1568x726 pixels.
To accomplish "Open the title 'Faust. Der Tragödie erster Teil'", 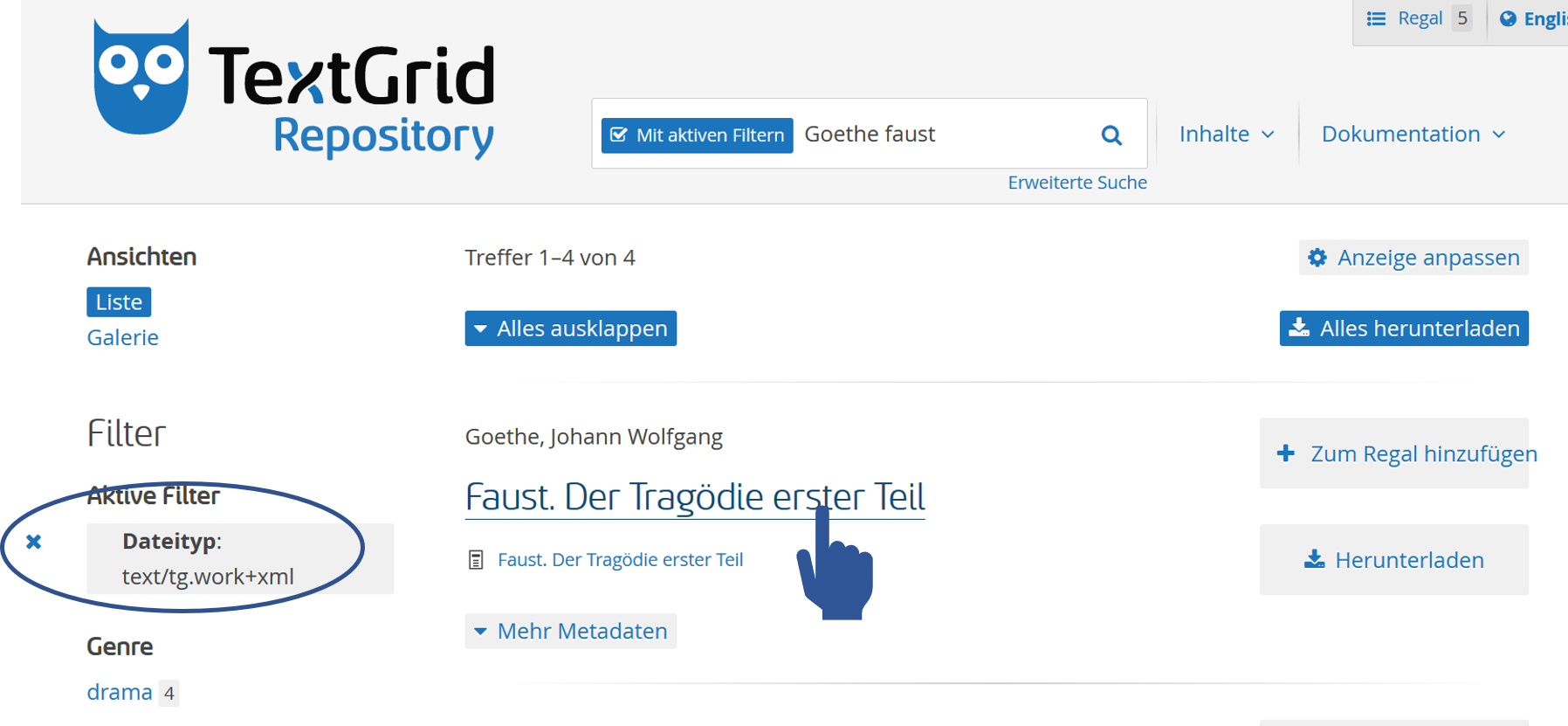I will tap(694, 496).
